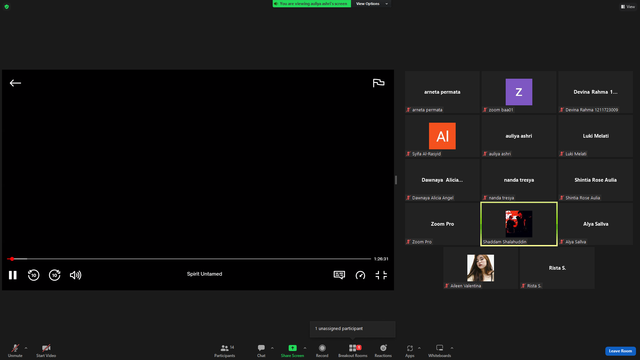The image size is (640, 360).
Task: Skip forward 10 seconds in video
Action: 54,275
